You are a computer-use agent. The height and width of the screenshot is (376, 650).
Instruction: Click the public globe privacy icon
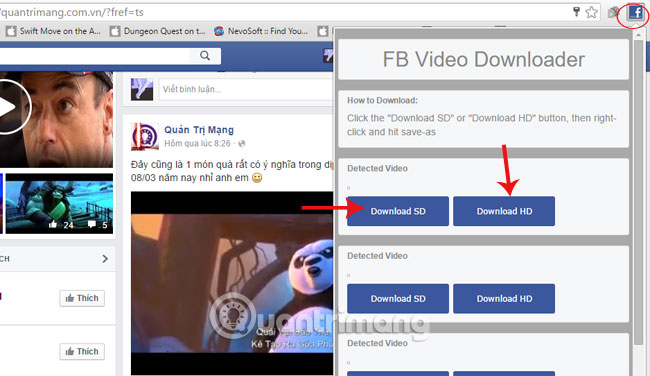[242, 143]
